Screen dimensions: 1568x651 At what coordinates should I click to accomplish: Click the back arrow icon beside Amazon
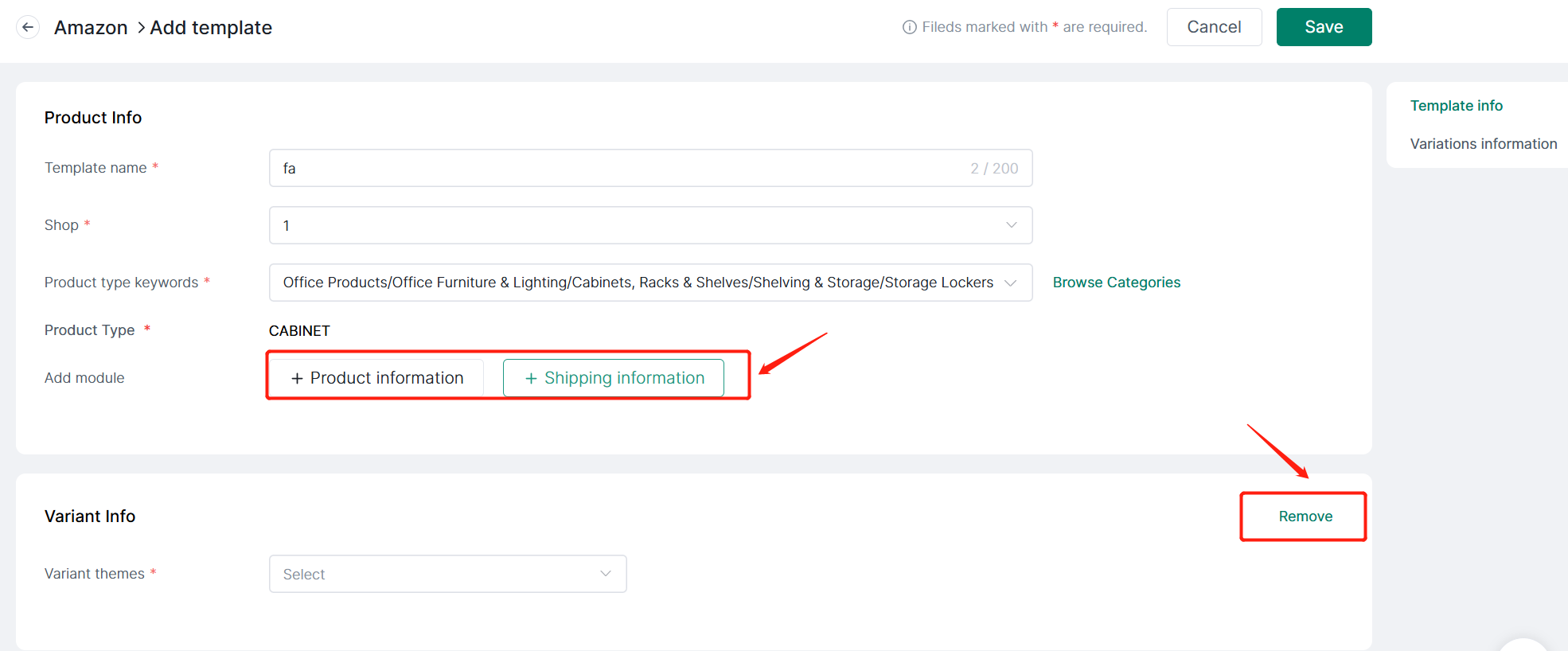(28, 27)
